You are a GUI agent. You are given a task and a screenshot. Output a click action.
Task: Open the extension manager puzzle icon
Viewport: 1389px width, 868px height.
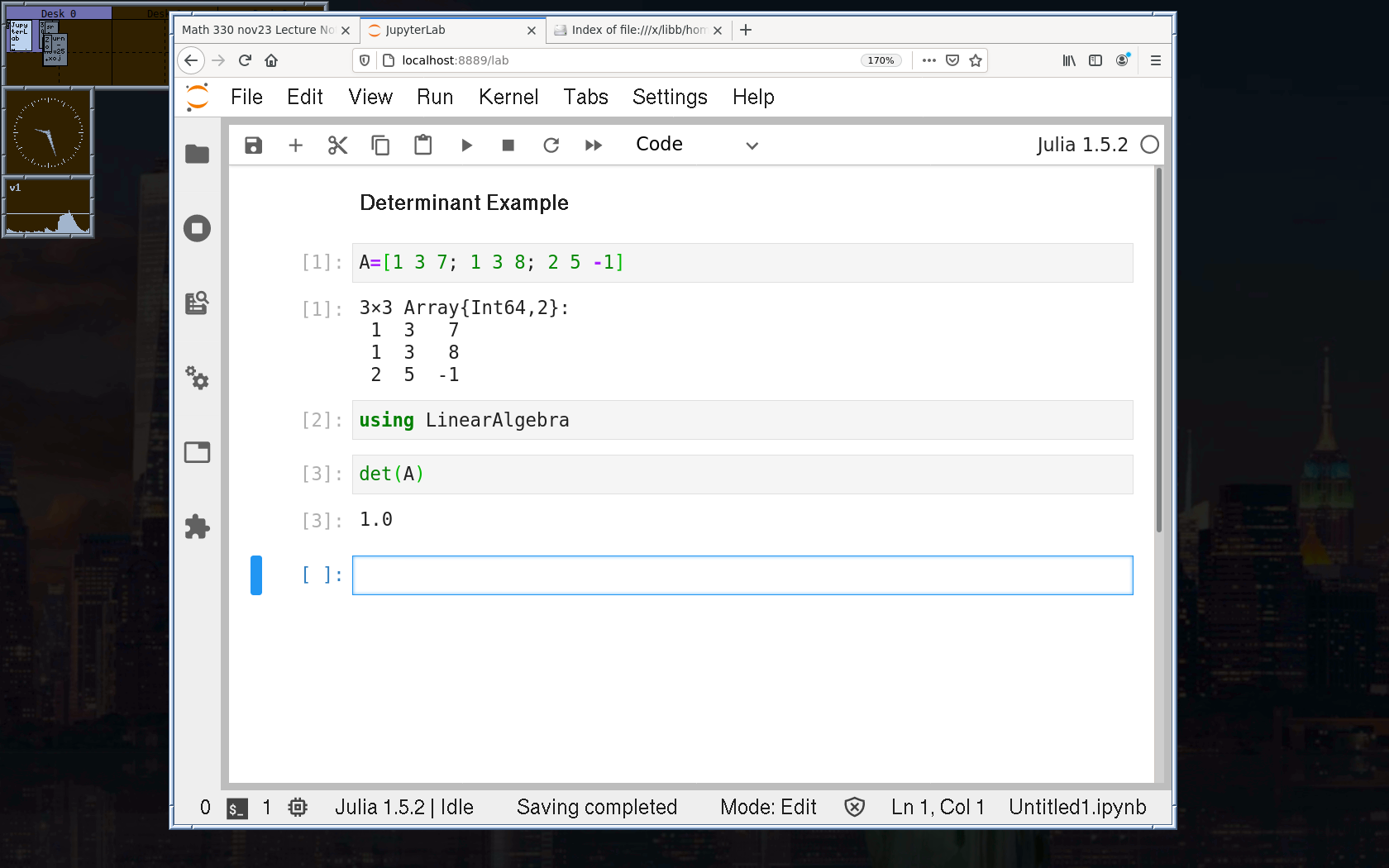pyautogui.click(x=197, y=527)
